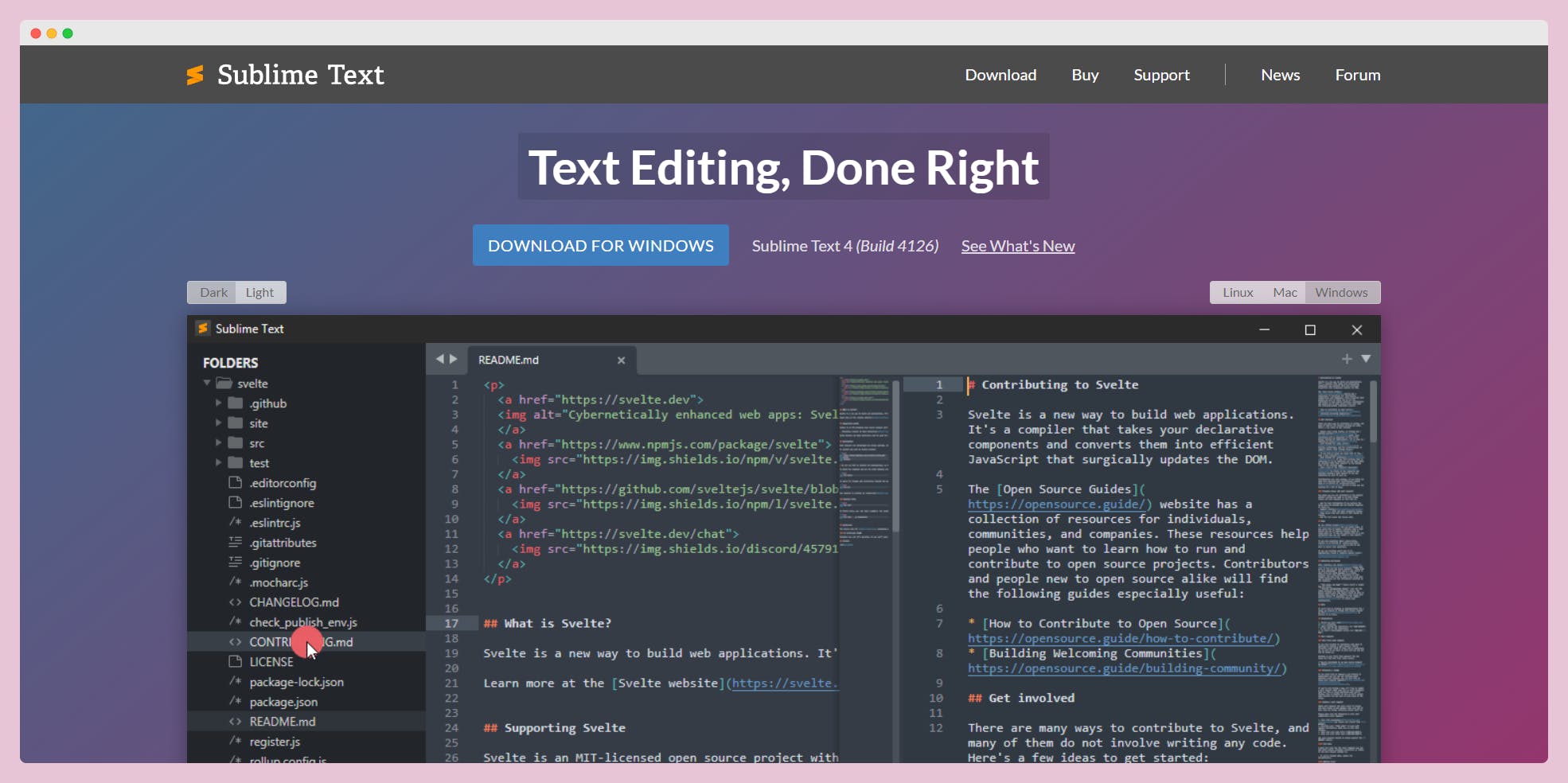Collapse the svelte folder tree
Image resolution: width=1568 pixels, height=783 pixels.
pyautogui.click(x=207, y=383)
